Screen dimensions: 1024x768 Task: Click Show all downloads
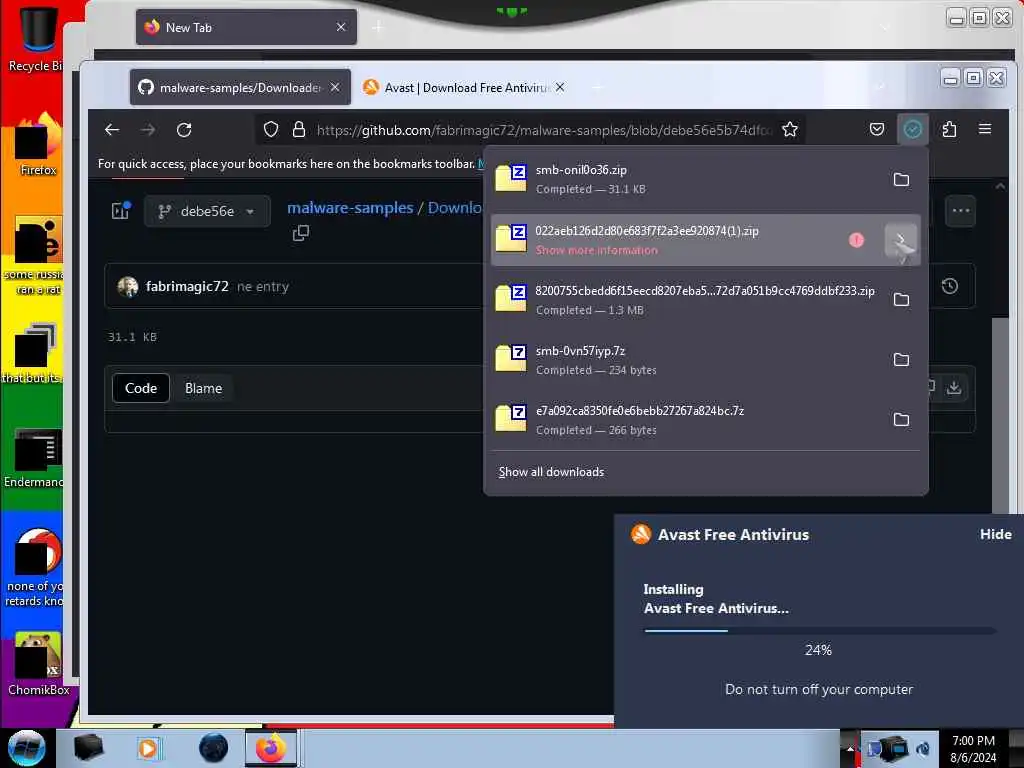pos(551,472)
